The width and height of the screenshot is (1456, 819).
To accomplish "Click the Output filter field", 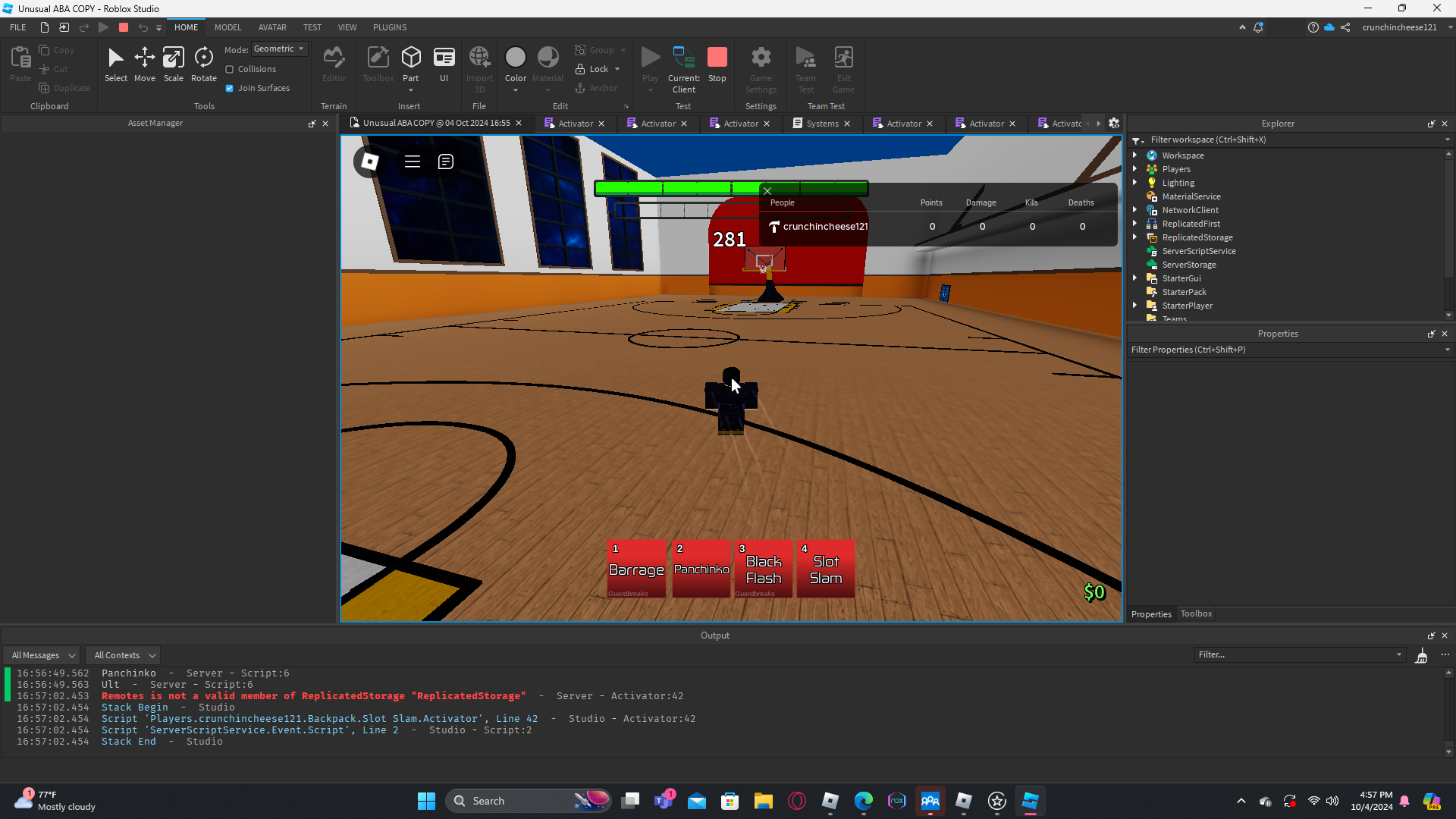I will [1301, 655].
